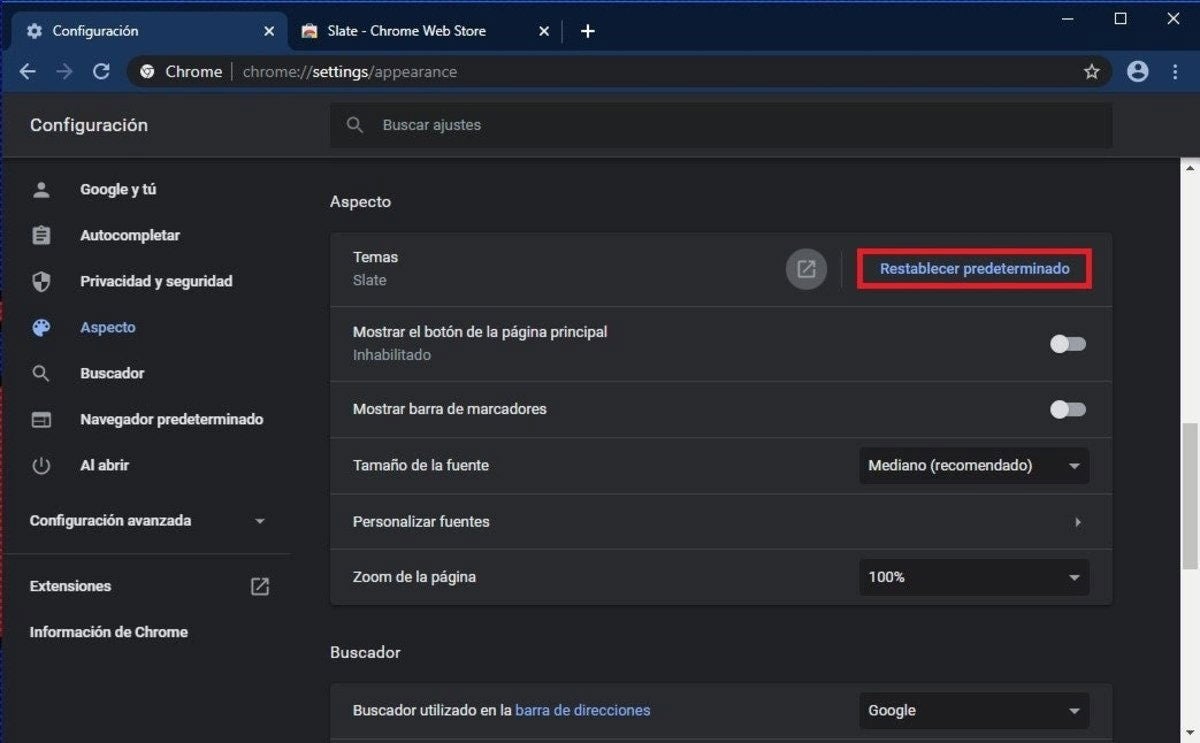Image resolution: width=1200 pixels, height=743 pixels.
Task: Go back using the back arrow
Action: click(27, 71)
